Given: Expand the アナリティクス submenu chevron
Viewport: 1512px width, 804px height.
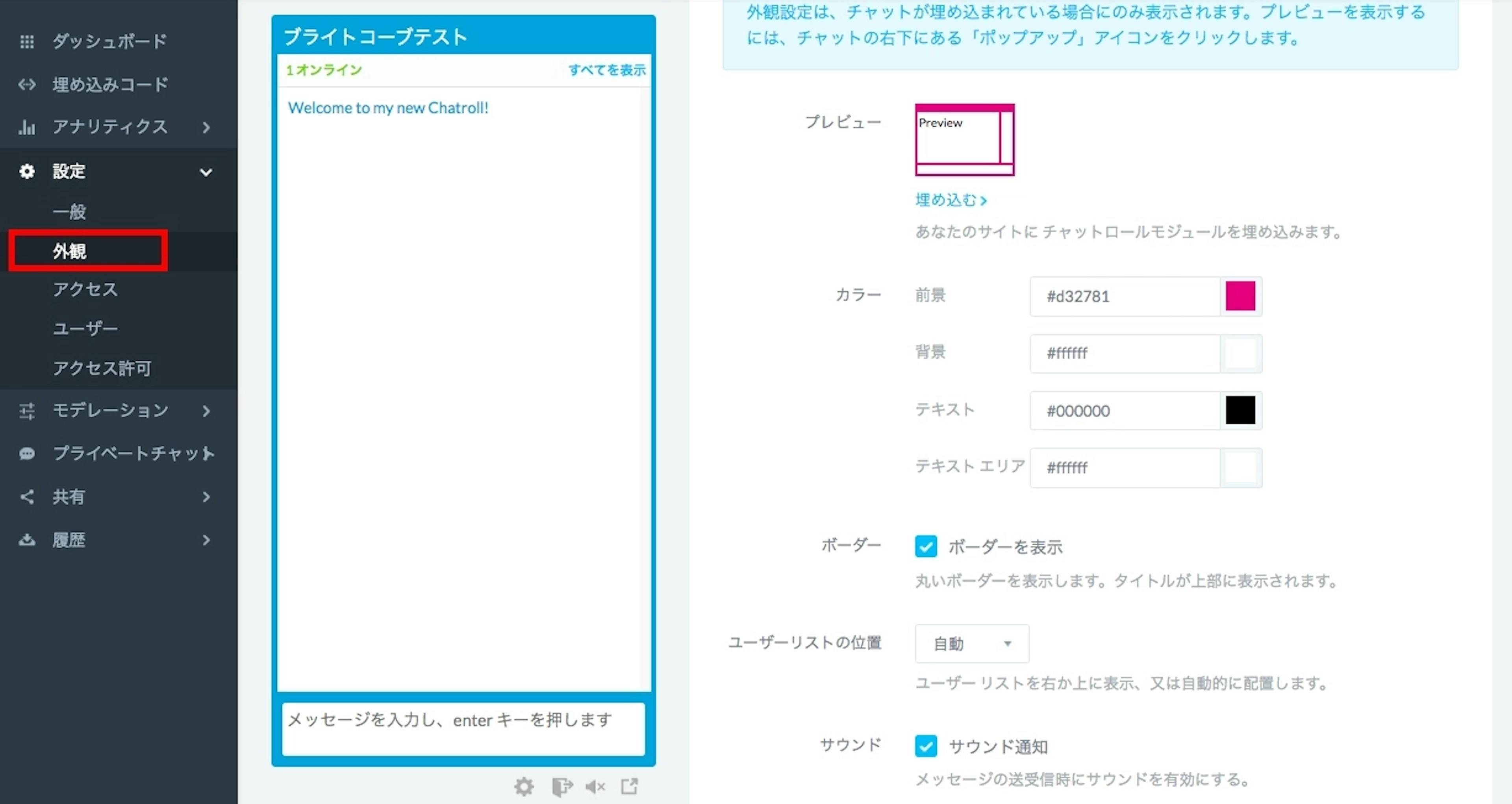Looking at the screenshot, I should pyautogui.click(x=206, y=127).
